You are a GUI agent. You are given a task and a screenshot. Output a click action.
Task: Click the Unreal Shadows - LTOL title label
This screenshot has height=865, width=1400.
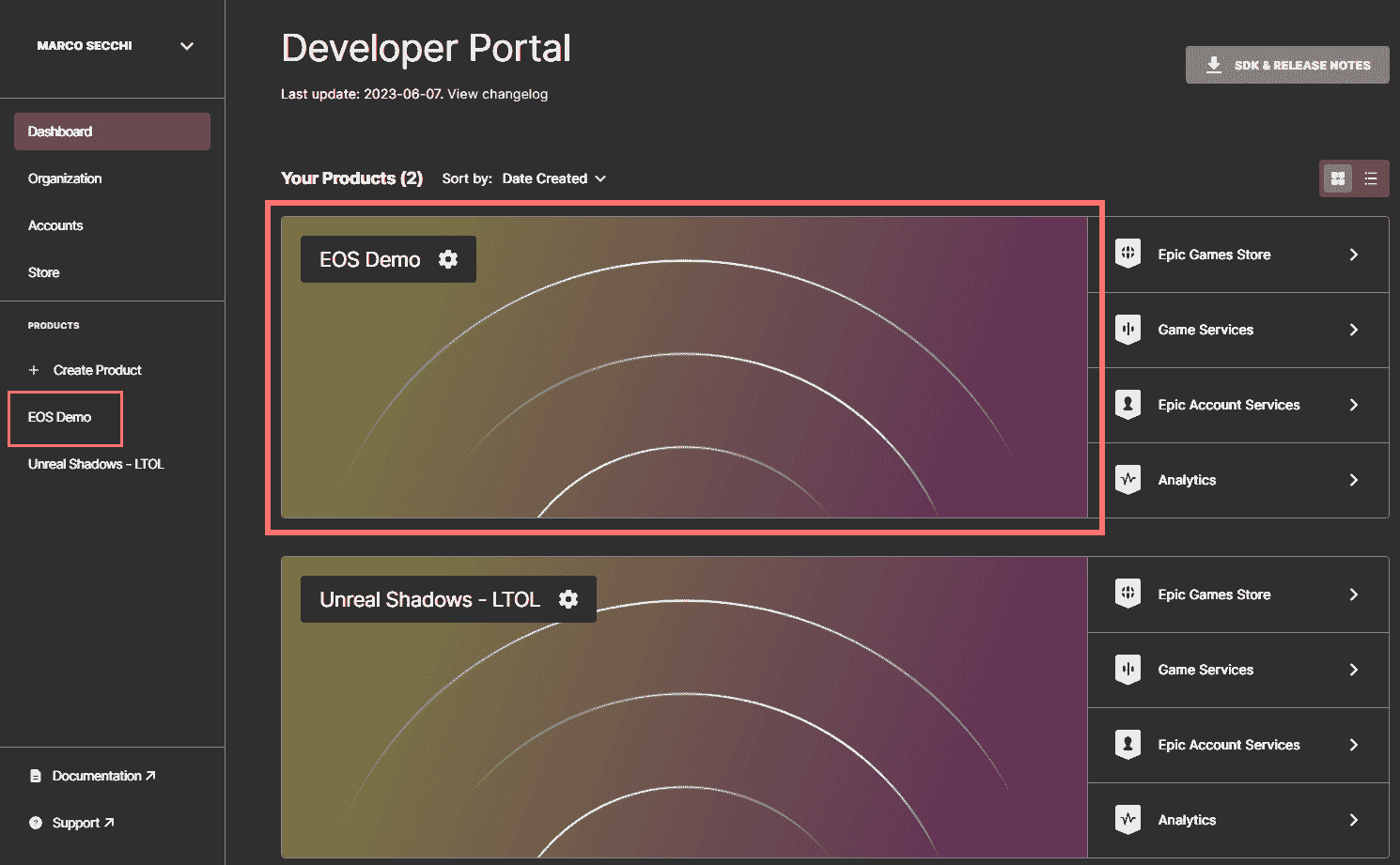[429, 599]
